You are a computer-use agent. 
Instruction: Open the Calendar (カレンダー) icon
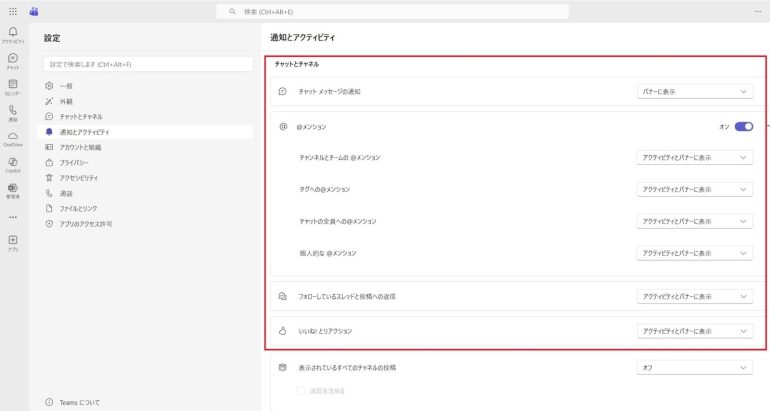[x=13, y=86]
